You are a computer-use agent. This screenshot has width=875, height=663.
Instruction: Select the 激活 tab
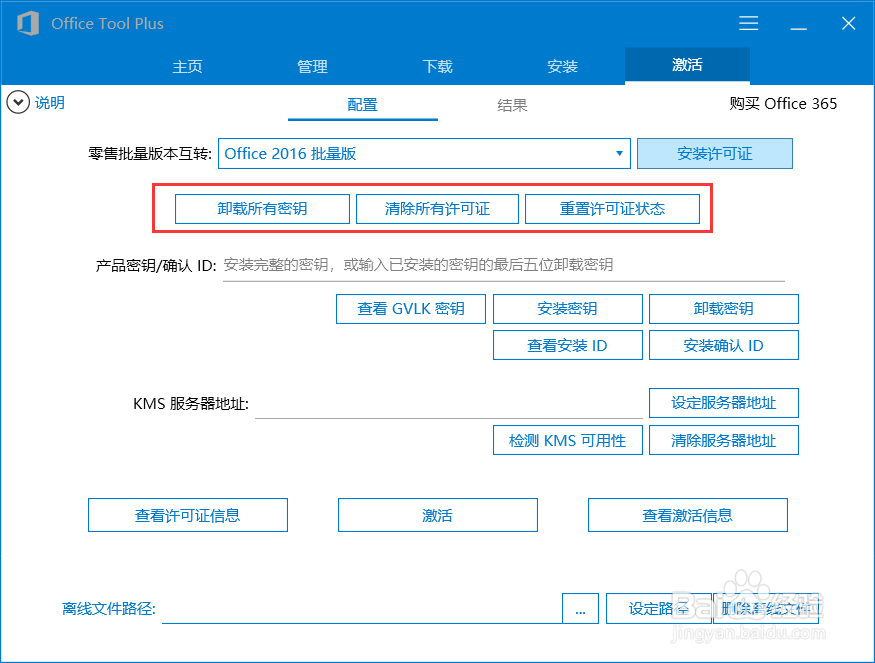(687, 65)
